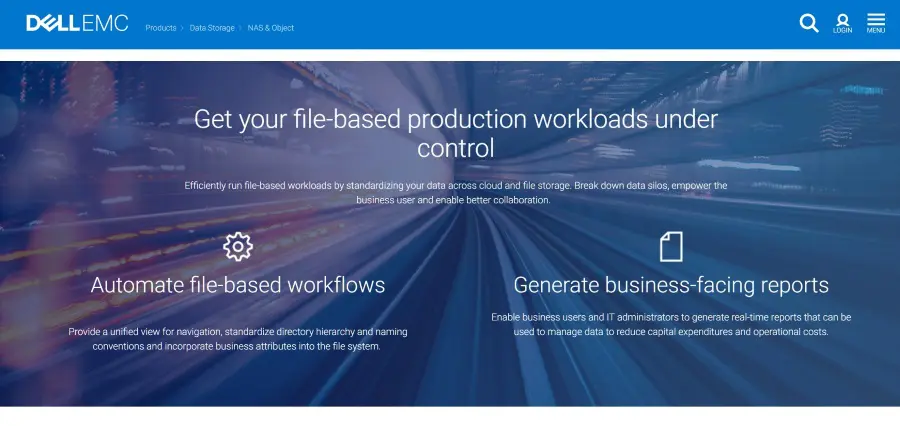Click the document icon above Generate reports

click(x=671, y=246)
